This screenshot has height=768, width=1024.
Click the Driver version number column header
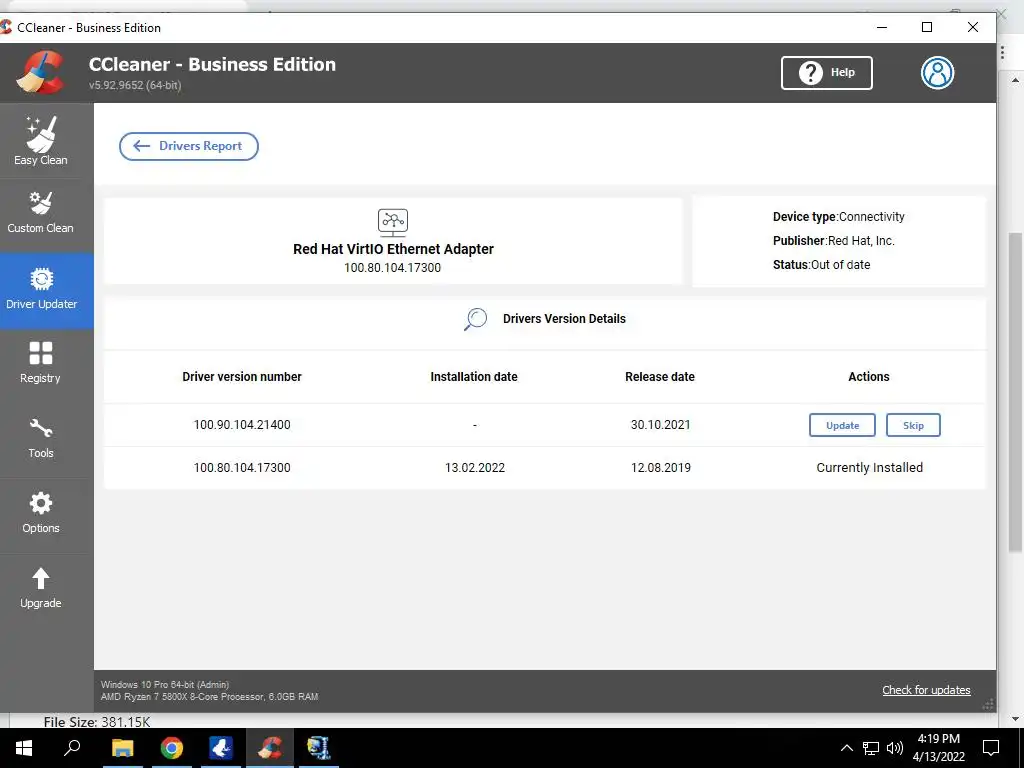tap(242, 377)
